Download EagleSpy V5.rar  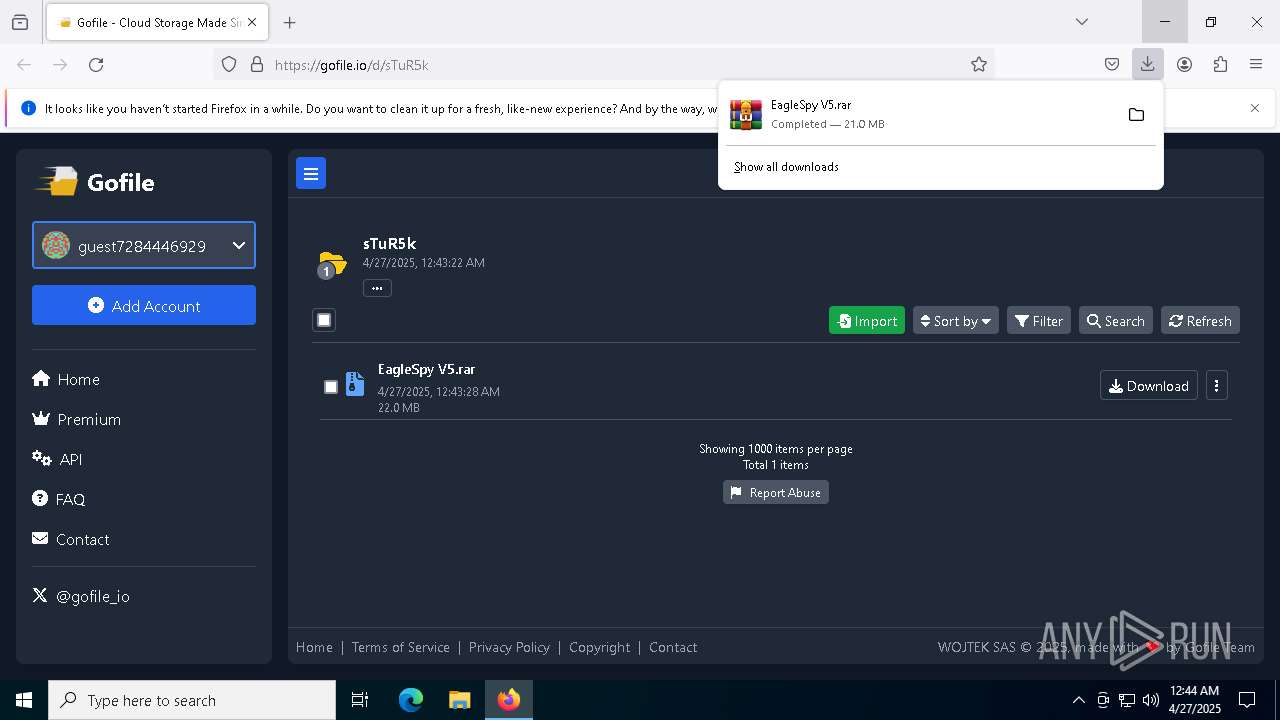(1149, 386)
